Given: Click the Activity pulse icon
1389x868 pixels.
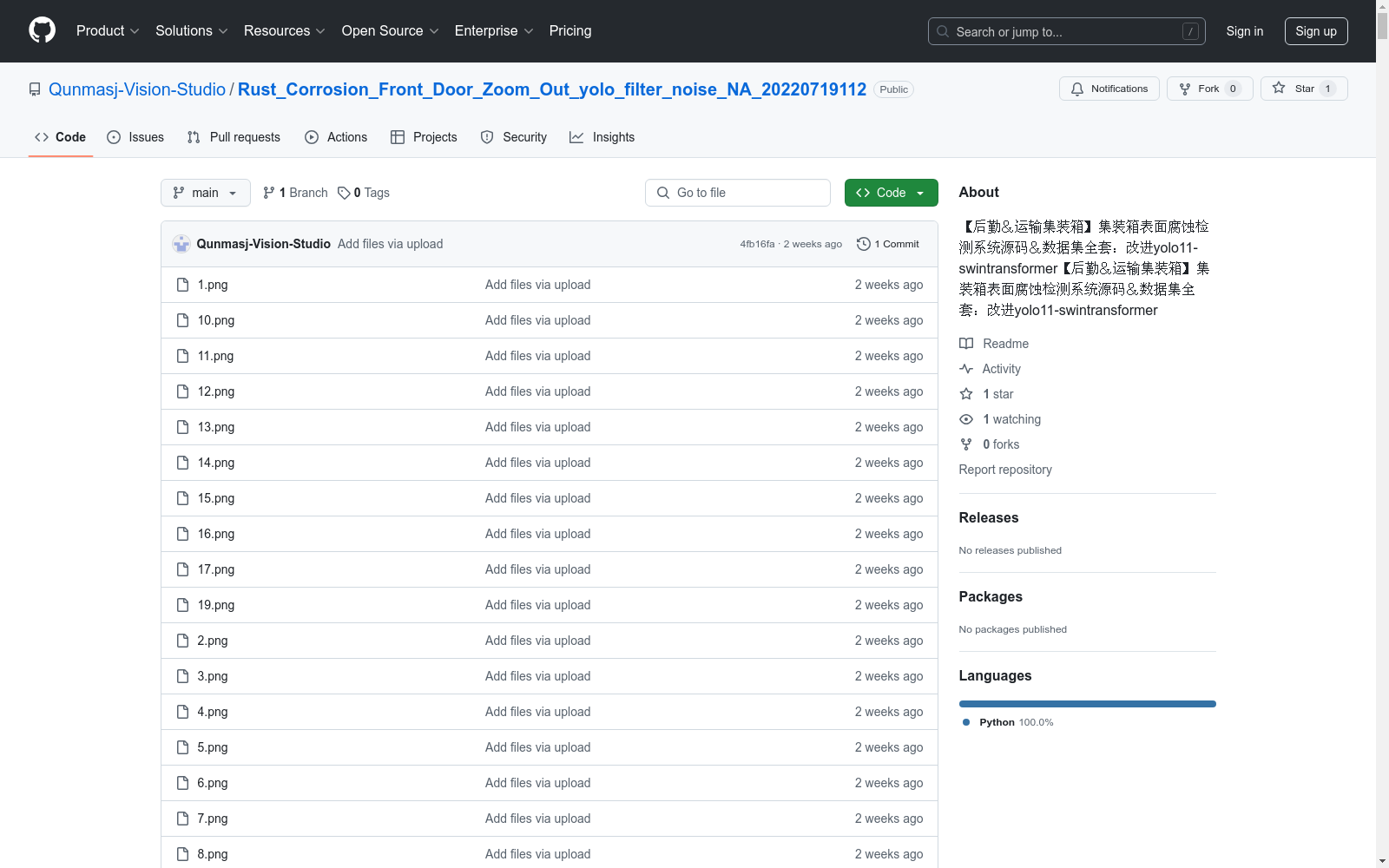Looking at the screenshot, I should [x=966, y=368].
